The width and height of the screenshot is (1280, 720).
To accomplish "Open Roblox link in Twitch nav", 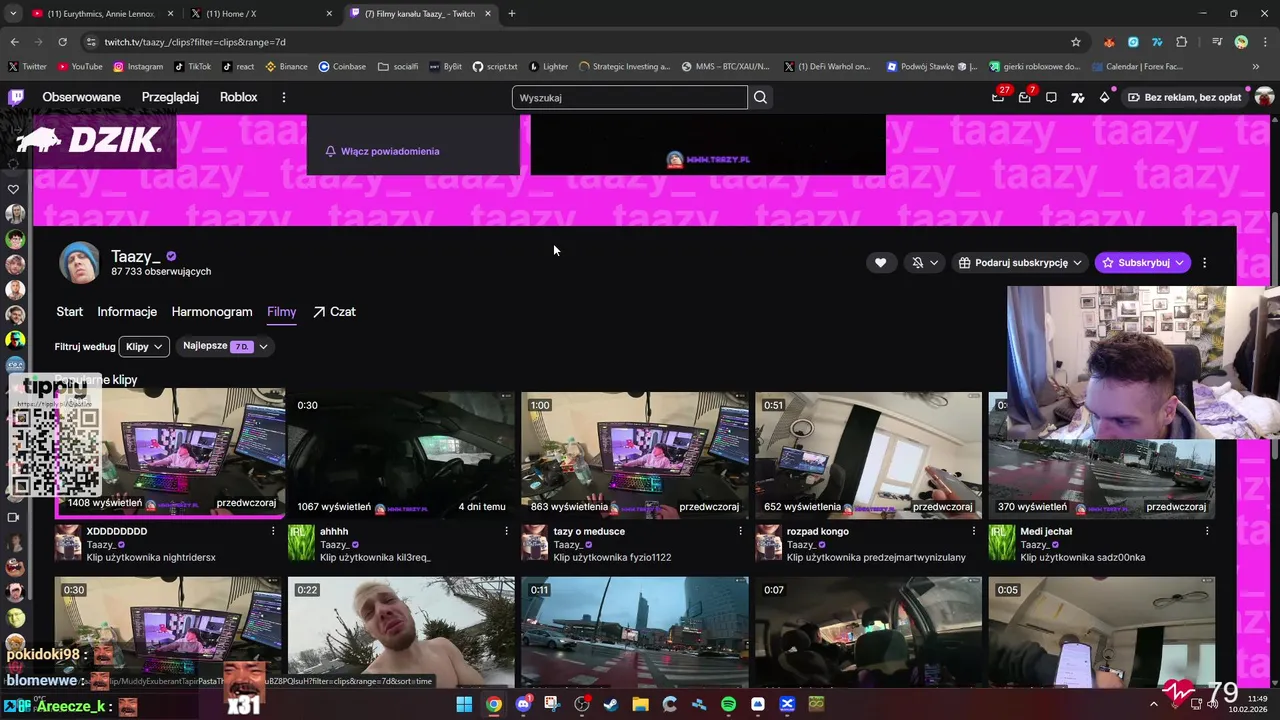I will (x=238, y=97).
